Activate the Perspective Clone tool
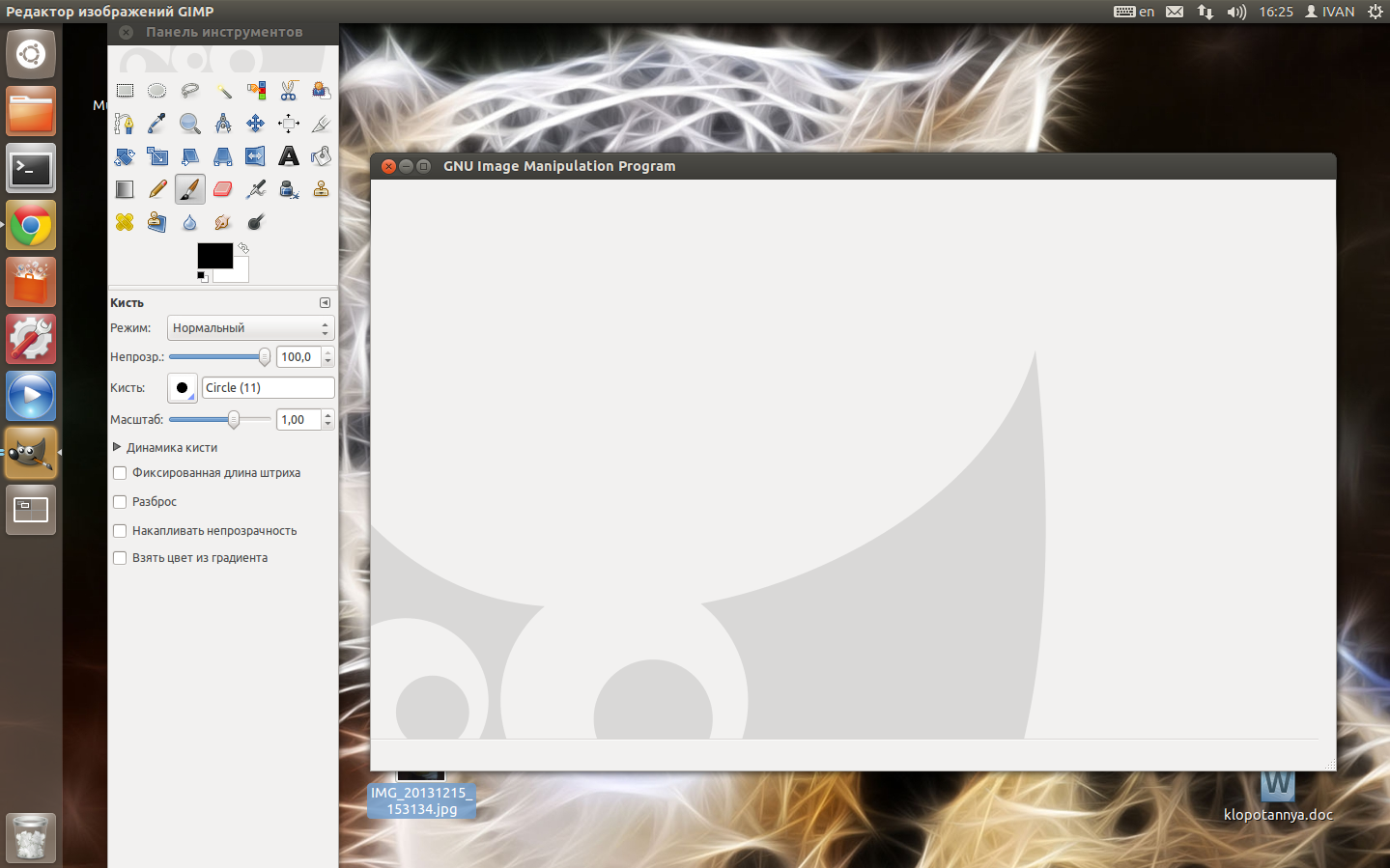1390x868 pixels. [x=157, y=222]
